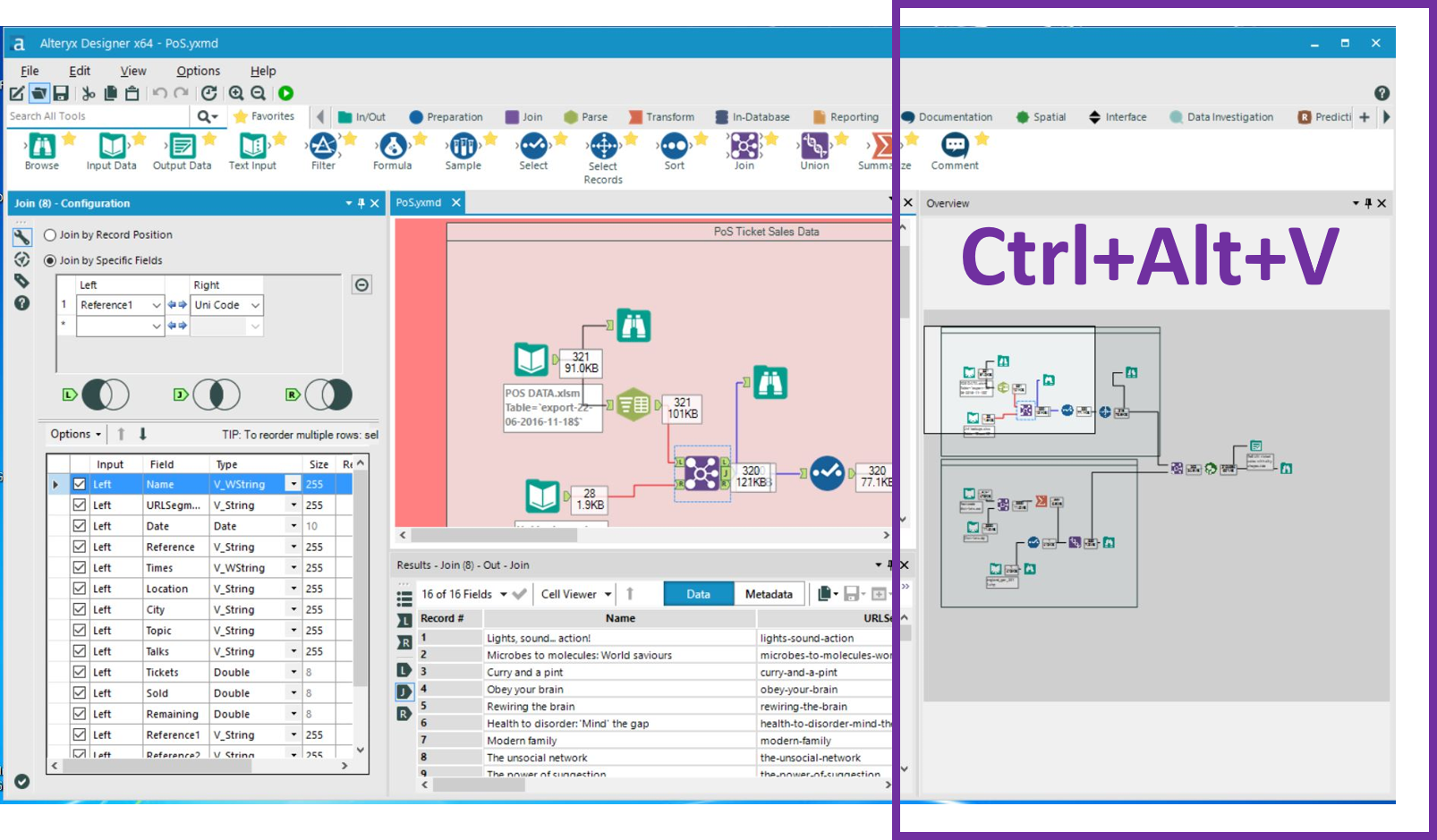Select Join by Record Position option
The height and width of the screenshot is (840, 1437).
click(50, 235)
